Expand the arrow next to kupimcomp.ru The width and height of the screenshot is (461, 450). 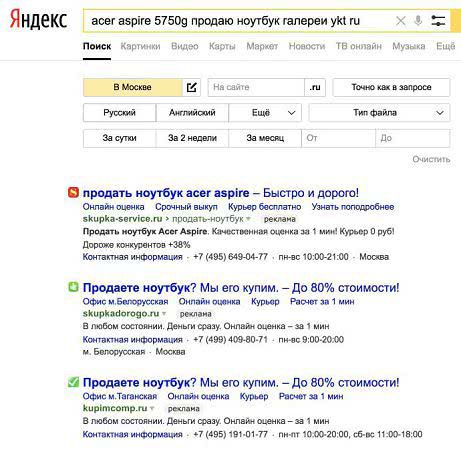[152, 408]
